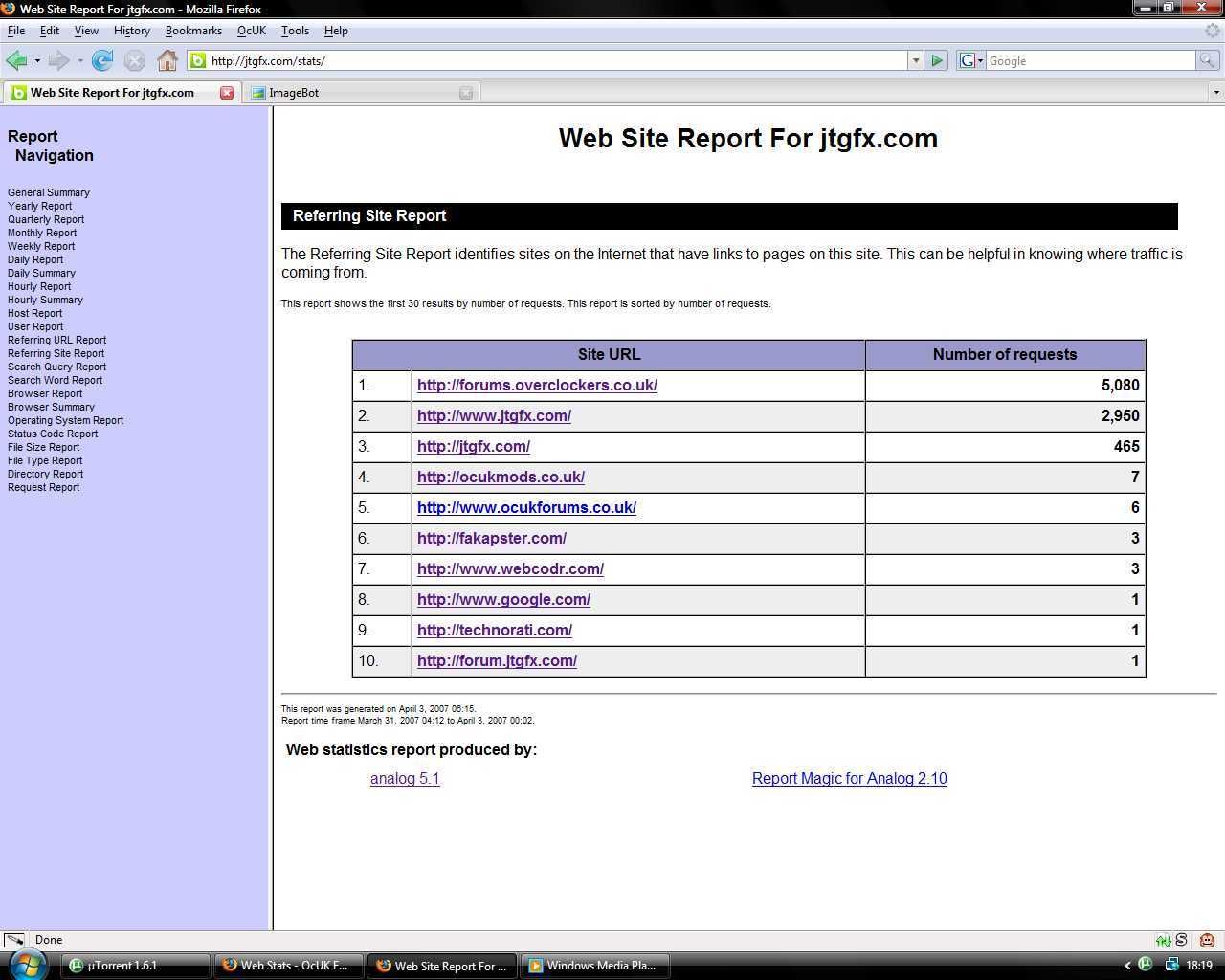Click the search magnifier icon
The image size is (1225, 980).
point(1208,60)
